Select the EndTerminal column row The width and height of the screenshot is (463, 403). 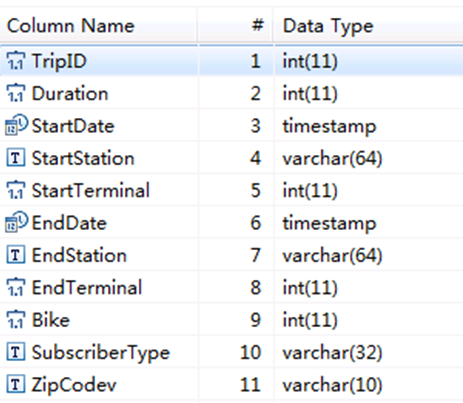pyautogui.click(x=231, y=287)
